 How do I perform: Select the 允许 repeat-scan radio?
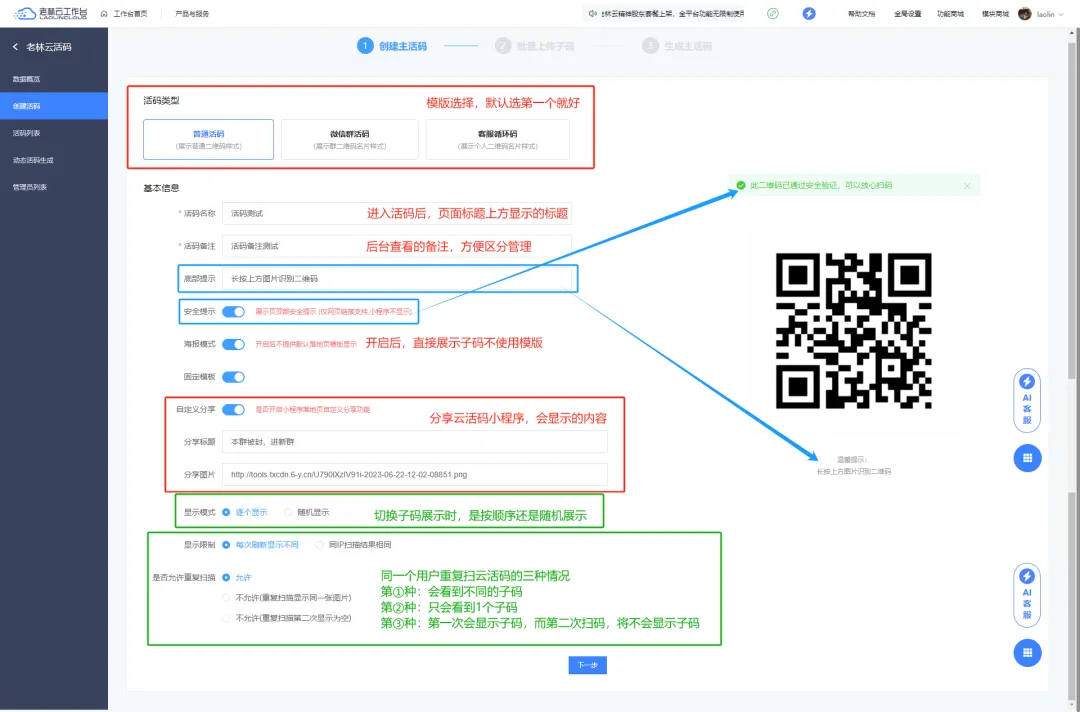226,578
